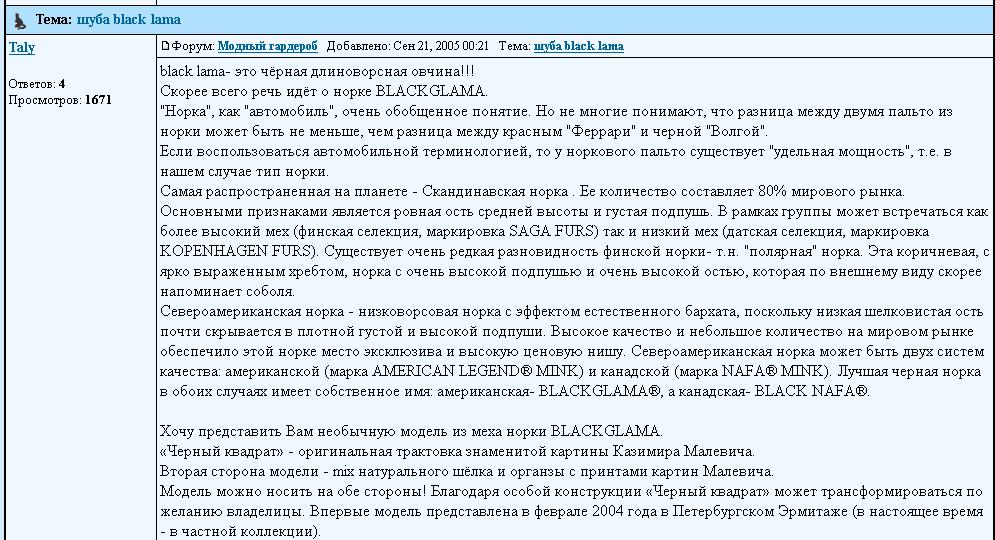Screen dimensions: 995x540
Task: Click the line "Скорее всего речь идёт о норке BLACKGLAMA."
Action: [x=324, y=91]
